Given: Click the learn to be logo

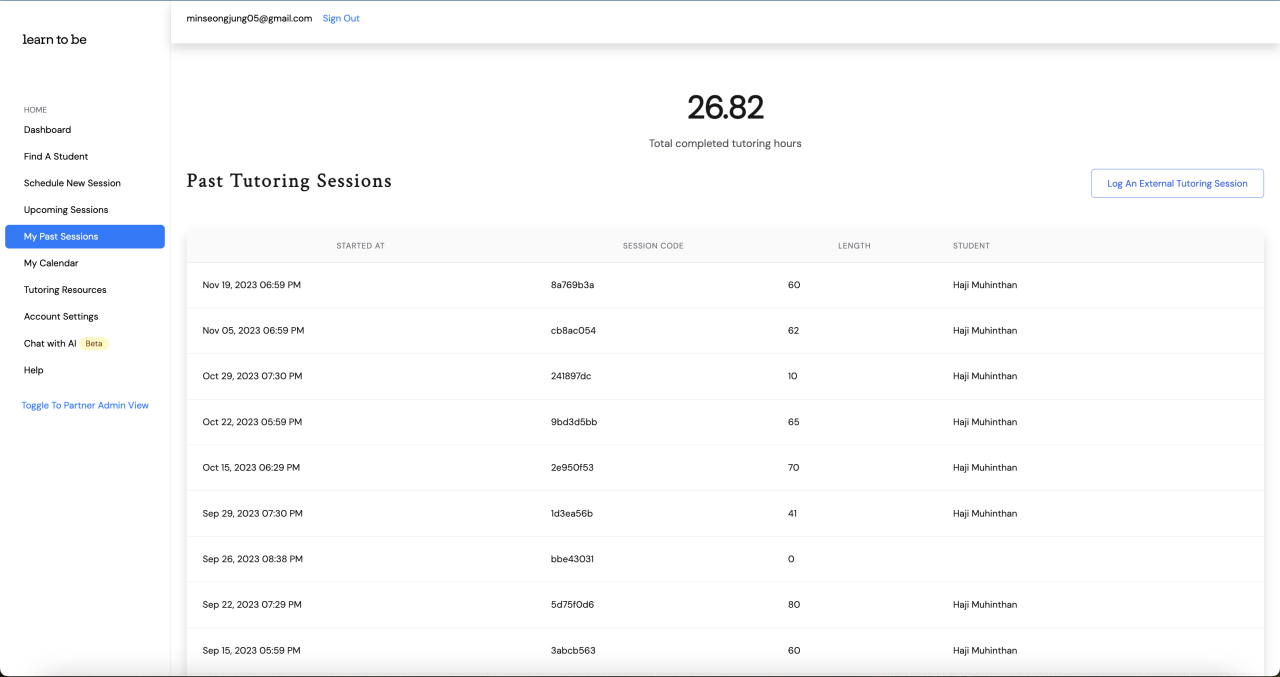Looking at the screenshot, I should point(54,40).
